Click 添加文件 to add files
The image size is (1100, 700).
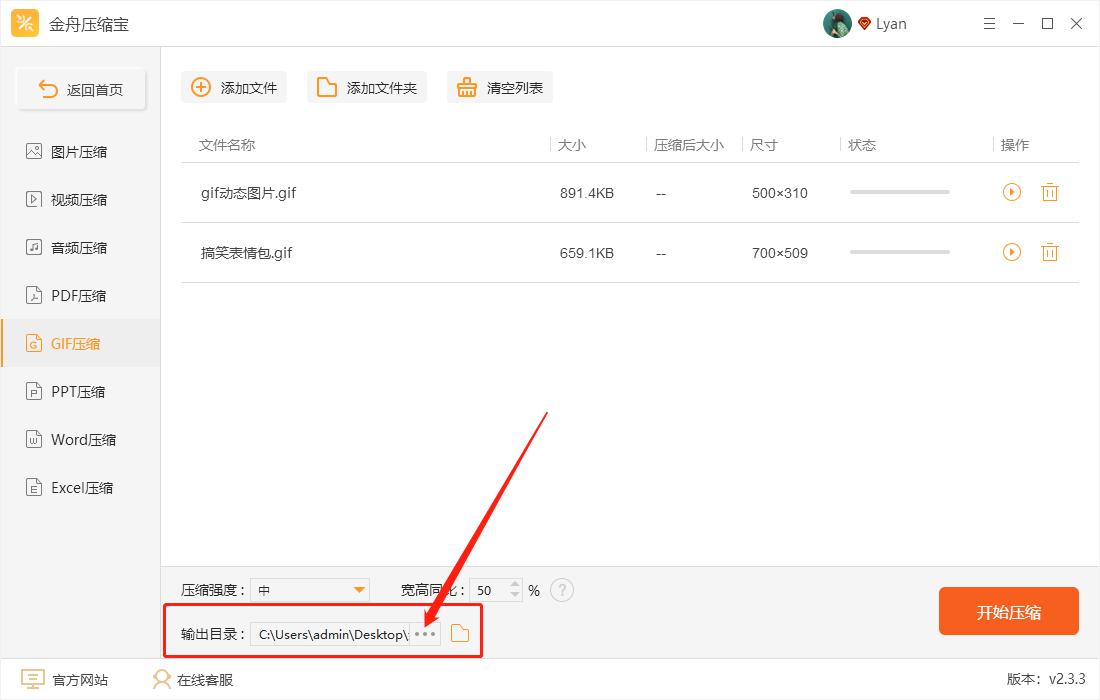[x=233, y=87]
